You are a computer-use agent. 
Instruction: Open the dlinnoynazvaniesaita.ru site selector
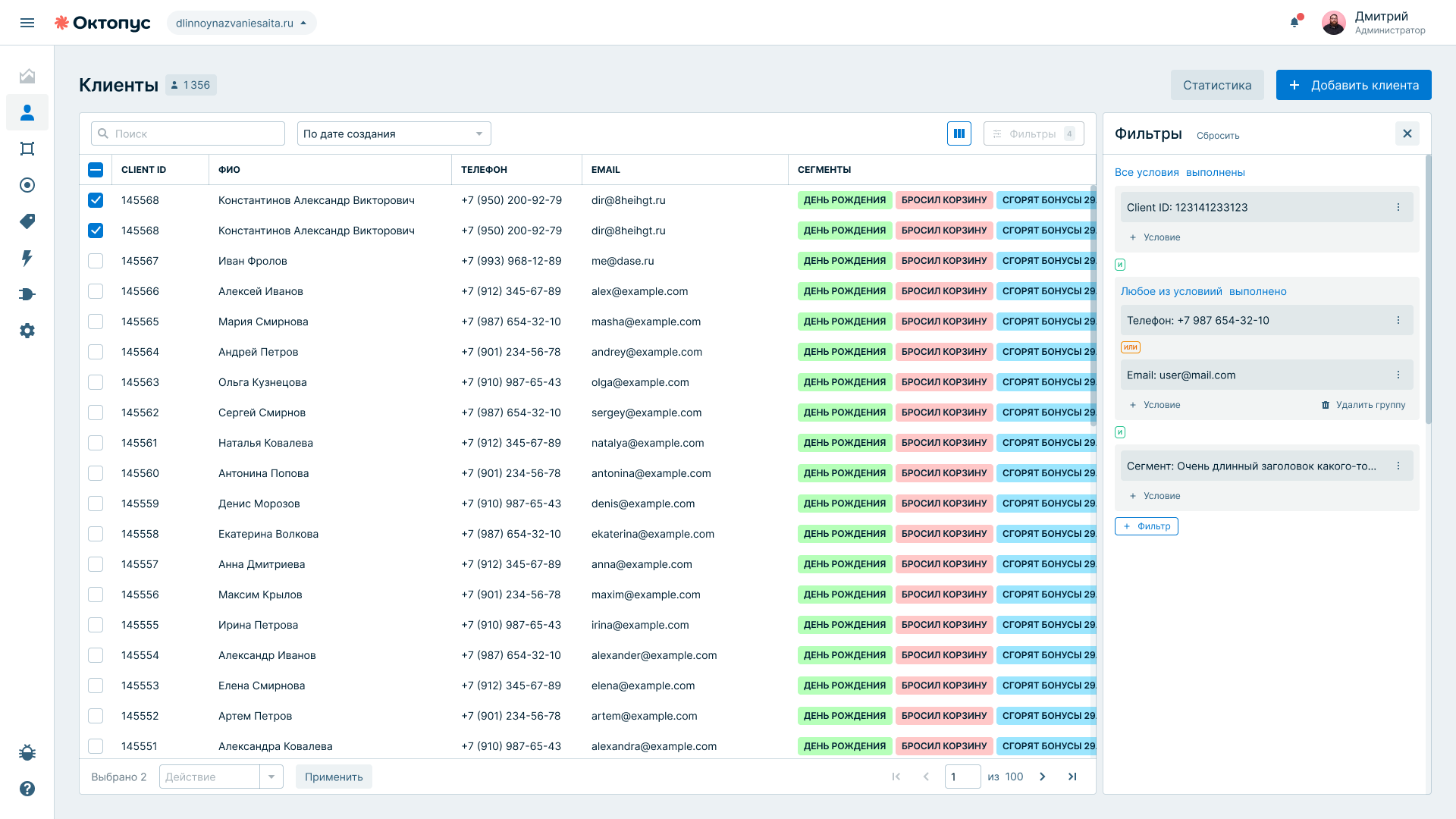click(241, 23)
